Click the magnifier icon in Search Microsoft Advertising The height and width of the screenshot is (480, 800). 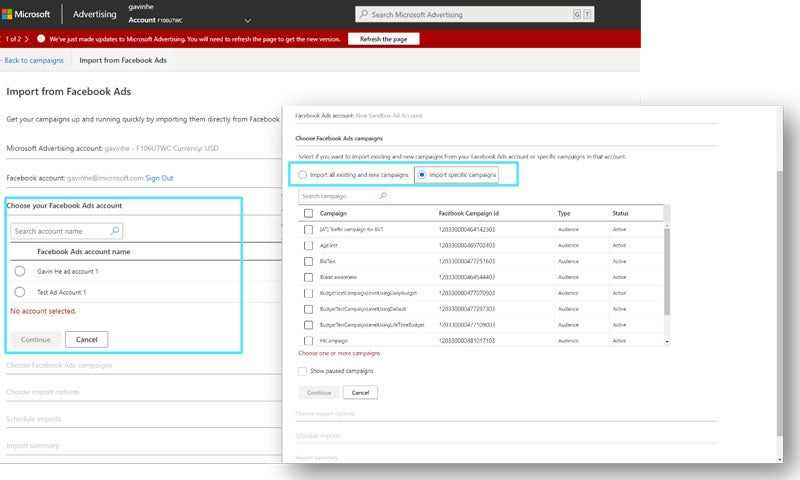tap(363, 14)
